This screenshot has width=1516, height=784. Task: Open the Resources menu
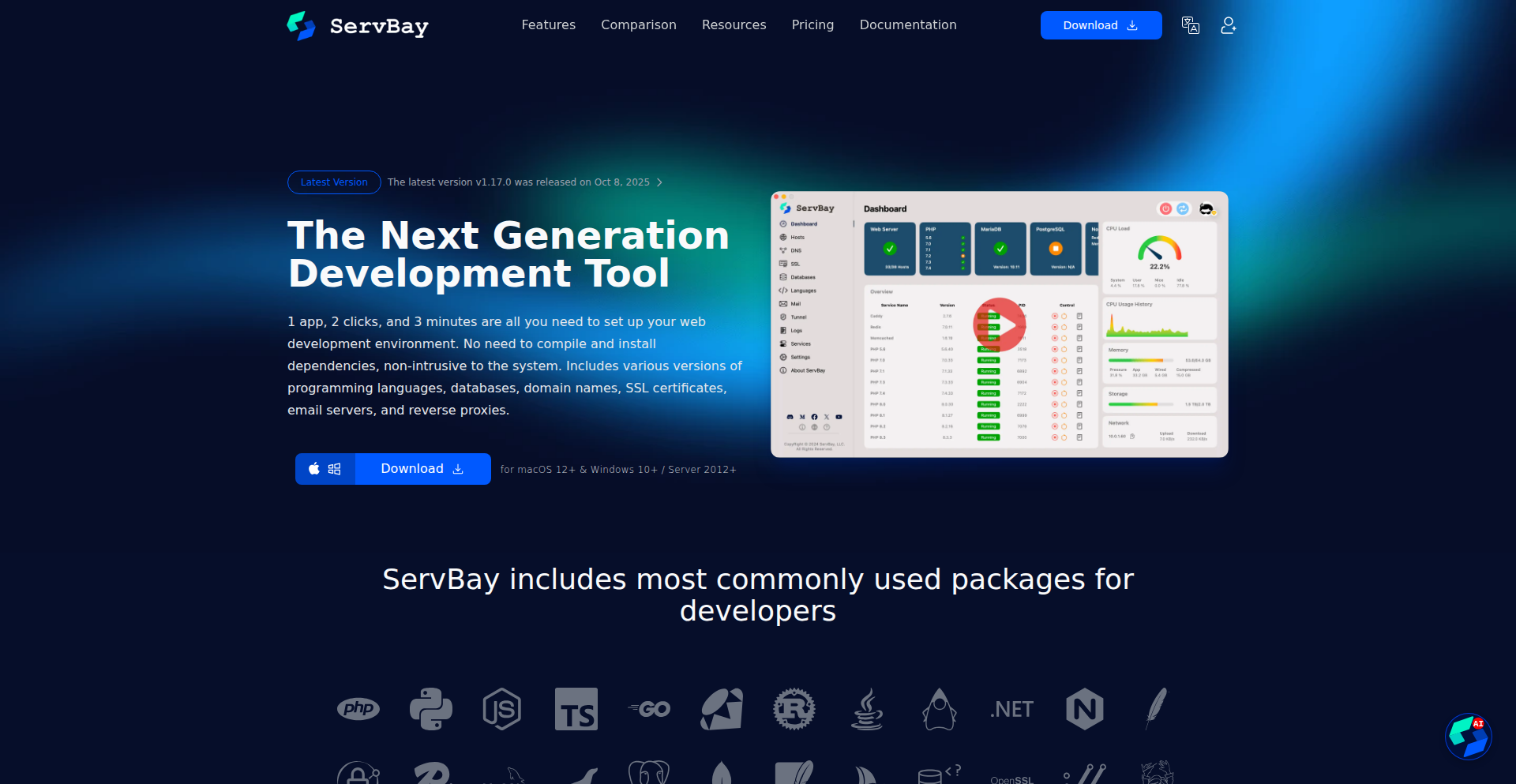(x=734, y=25)
